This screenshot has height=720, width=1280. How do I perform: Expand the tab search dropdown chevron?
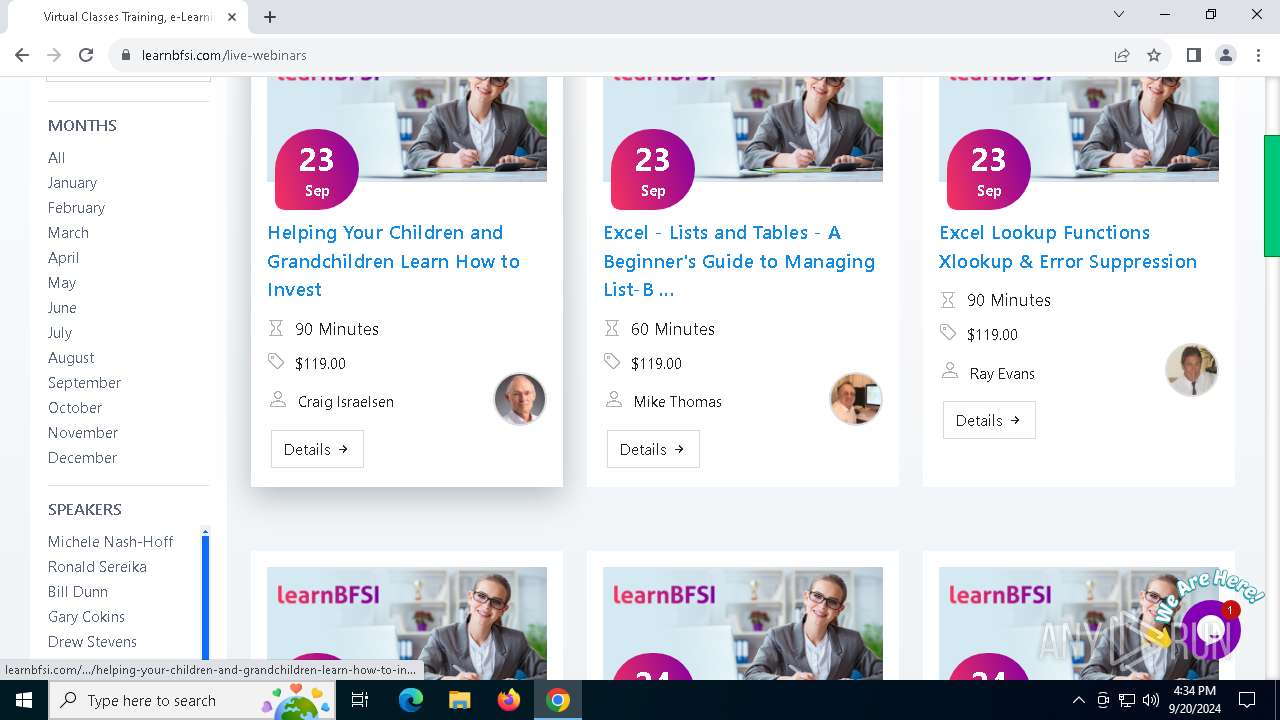point(1119,15)
